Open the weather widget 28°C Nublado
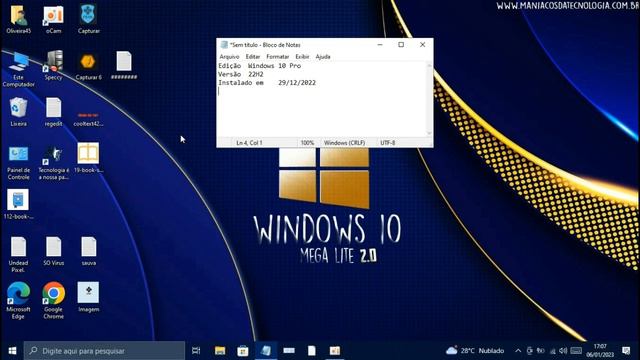The height and width of the screenshot is (360, 640). pos(475,351)
